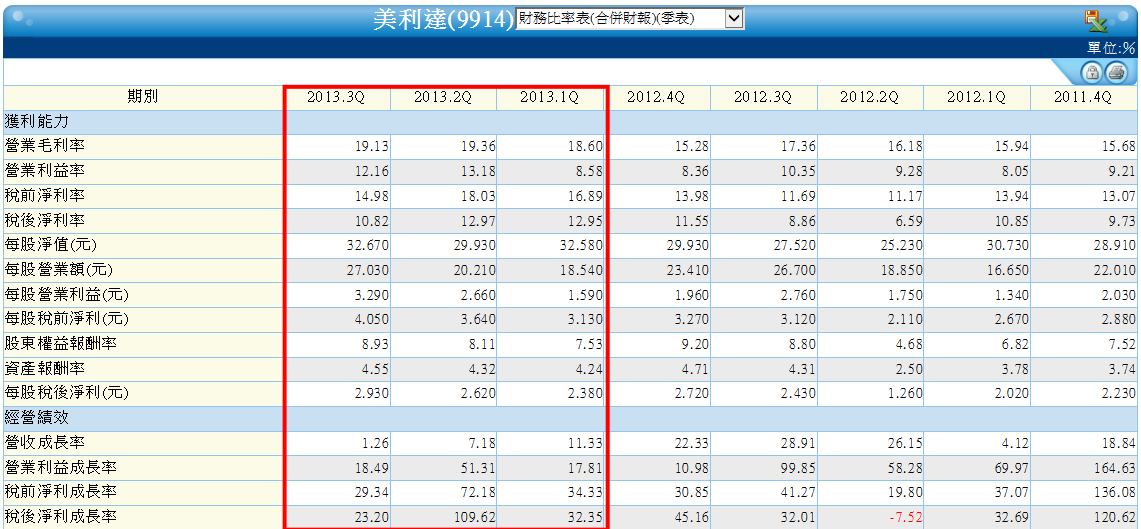Select the 2012.2Q column header
The image size is (1141, 529).
[x=870, y=98]
